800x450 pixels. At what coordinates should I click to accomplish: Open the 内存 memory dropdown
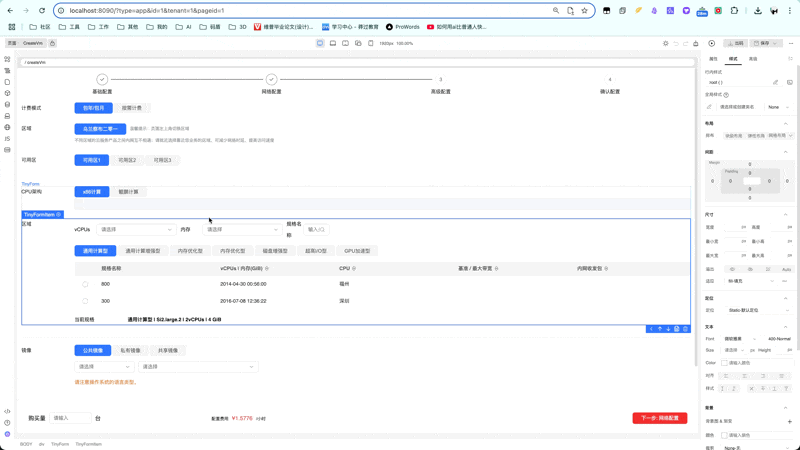point(242,230)
